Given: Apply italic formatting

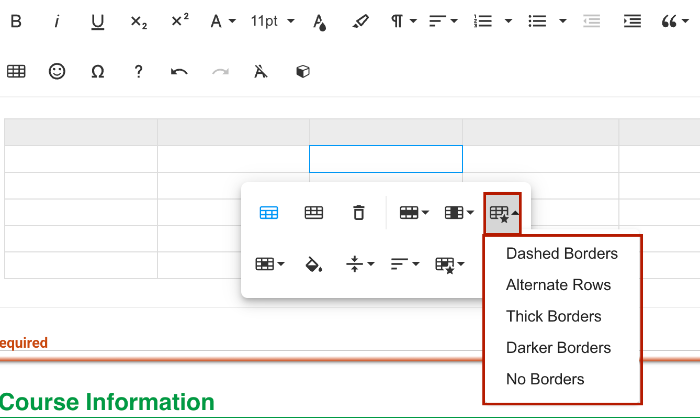Looking at the screenshot, I should (57, 21).
